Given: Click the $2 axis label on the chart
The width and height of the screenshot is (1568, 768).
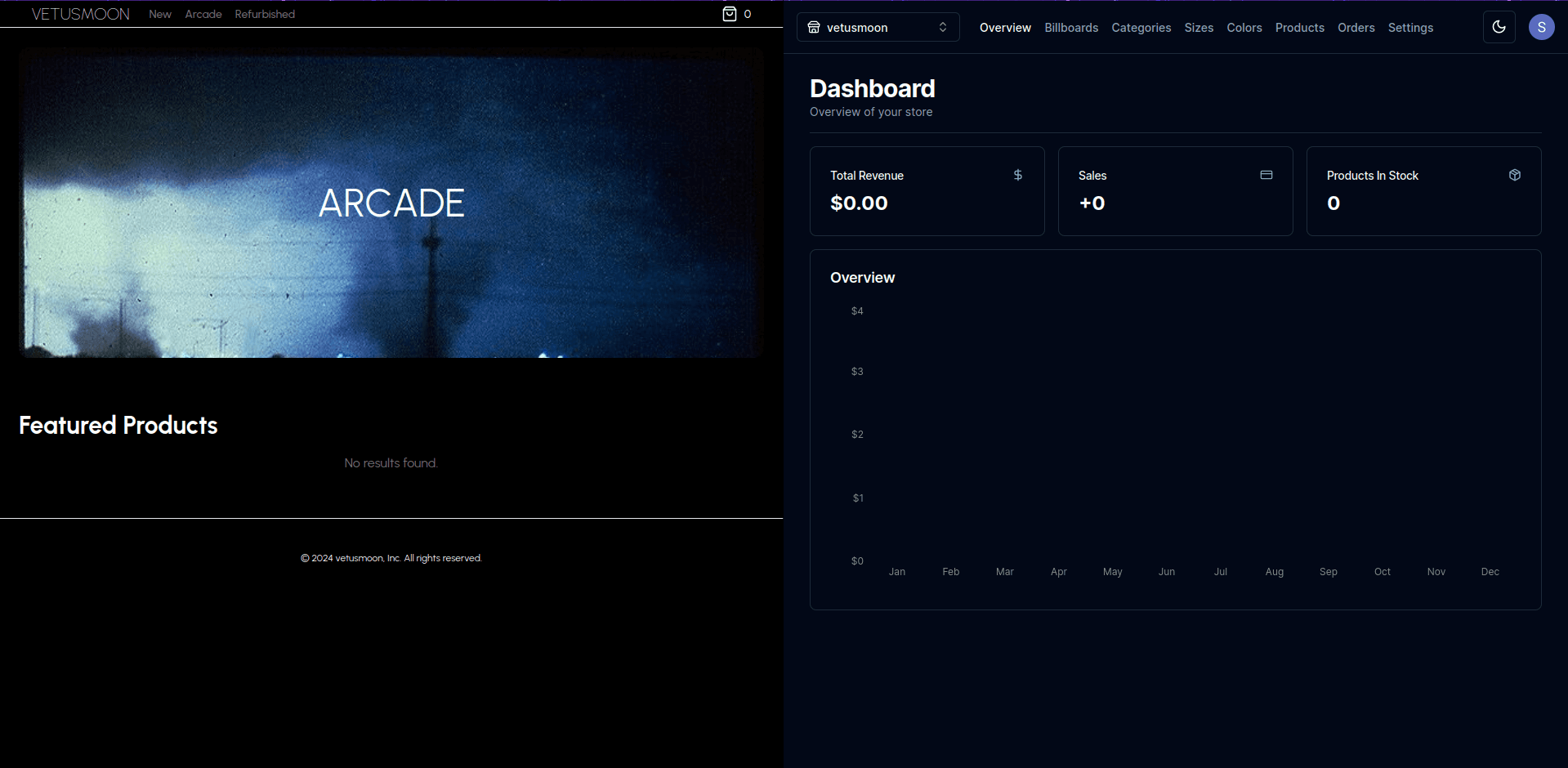Looking at the screenshot, I should (856, 434).
